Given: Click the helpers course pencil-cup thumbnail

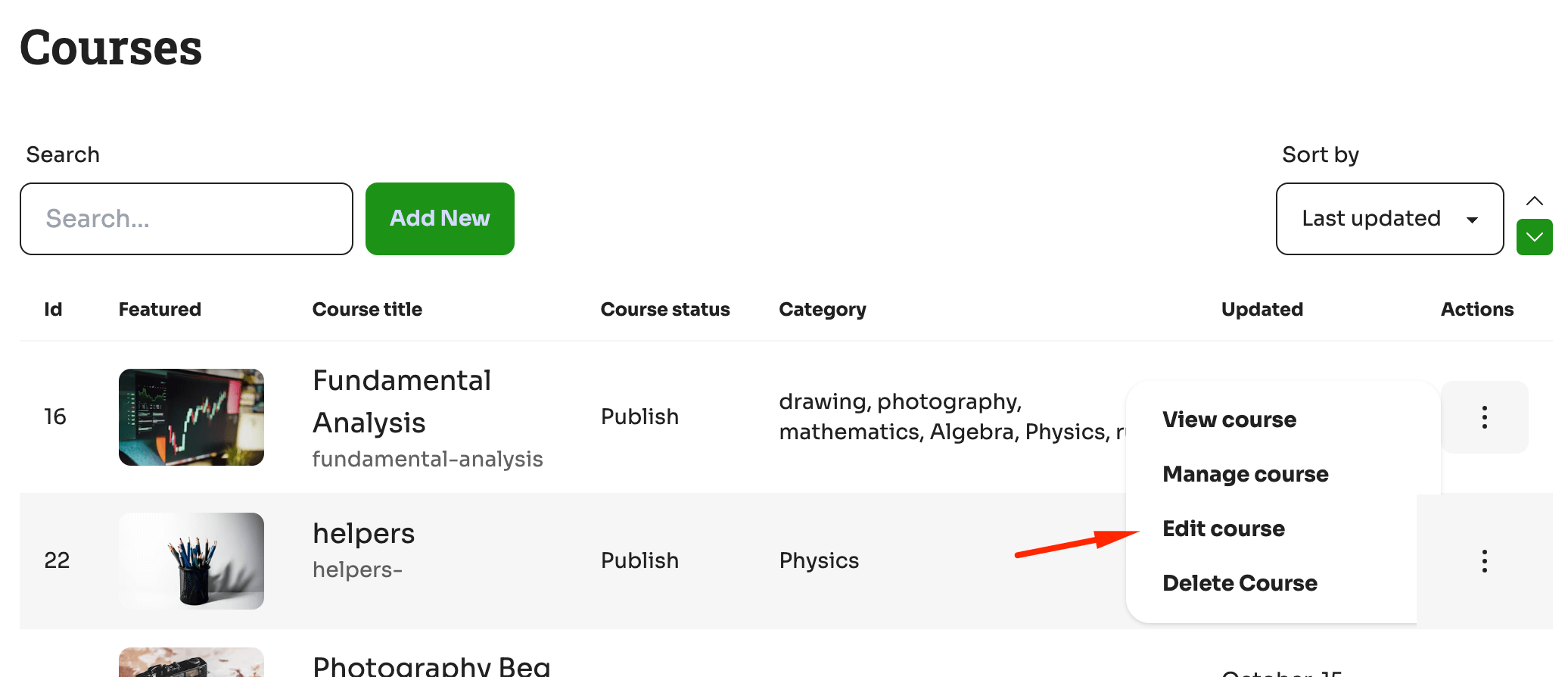Looking at the screenshot, I should tap(191, 561).
